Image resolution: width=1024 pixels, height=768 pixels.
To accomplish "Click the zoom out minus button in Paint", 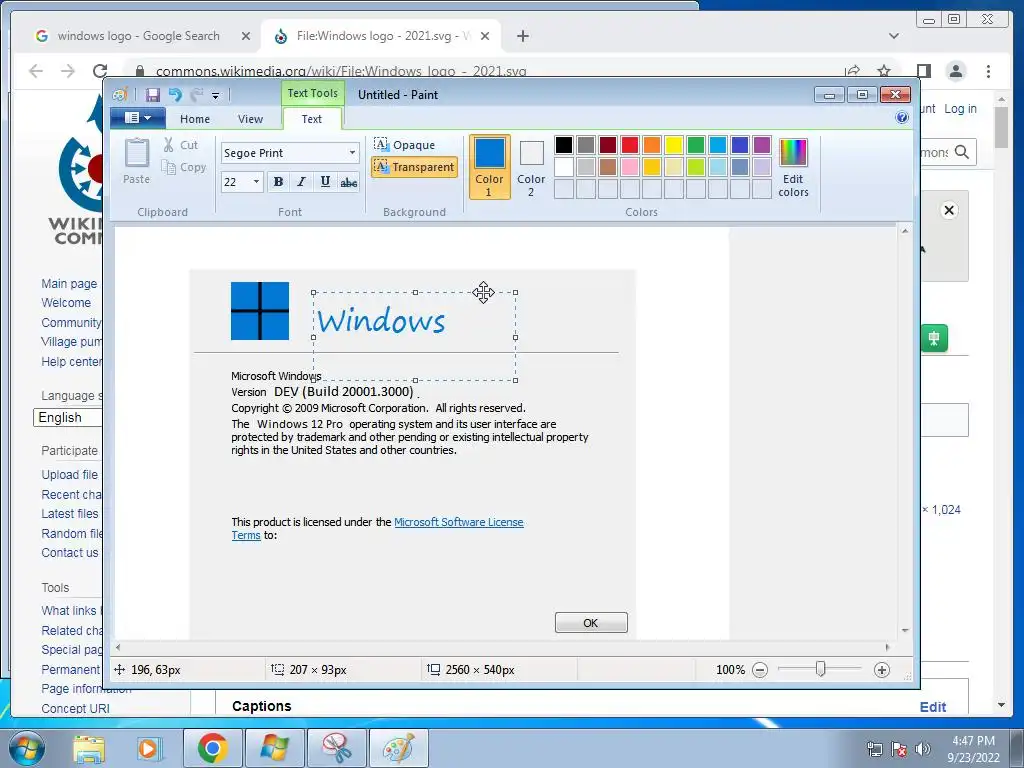I will [x=760, y=669].
